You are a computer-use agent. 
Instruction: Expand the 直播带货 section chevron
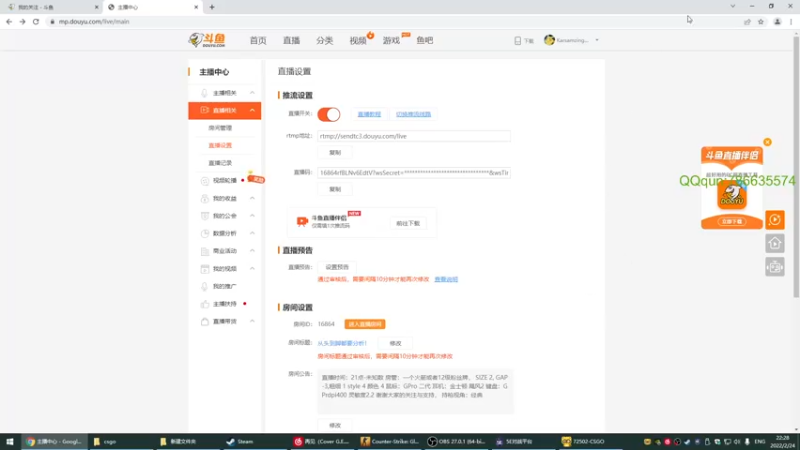252,321
